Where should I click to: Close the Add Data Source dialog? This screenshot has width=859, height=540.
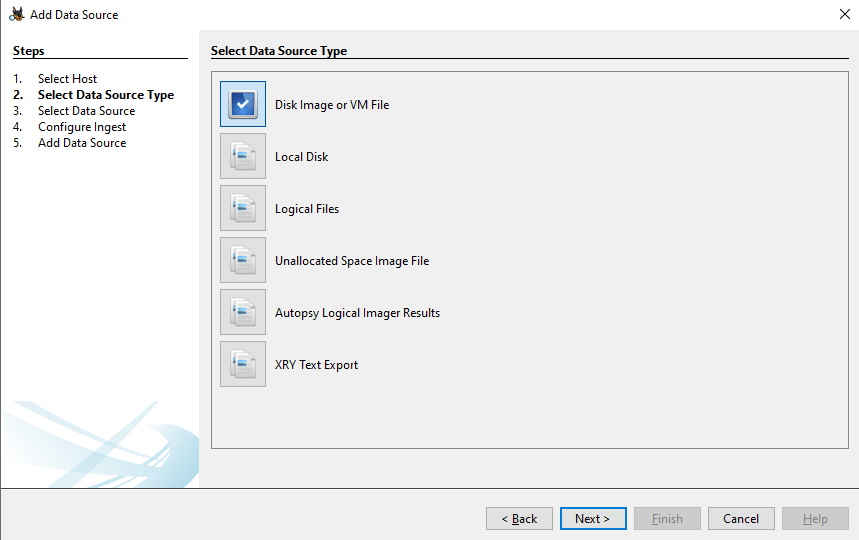click(843, 14)
